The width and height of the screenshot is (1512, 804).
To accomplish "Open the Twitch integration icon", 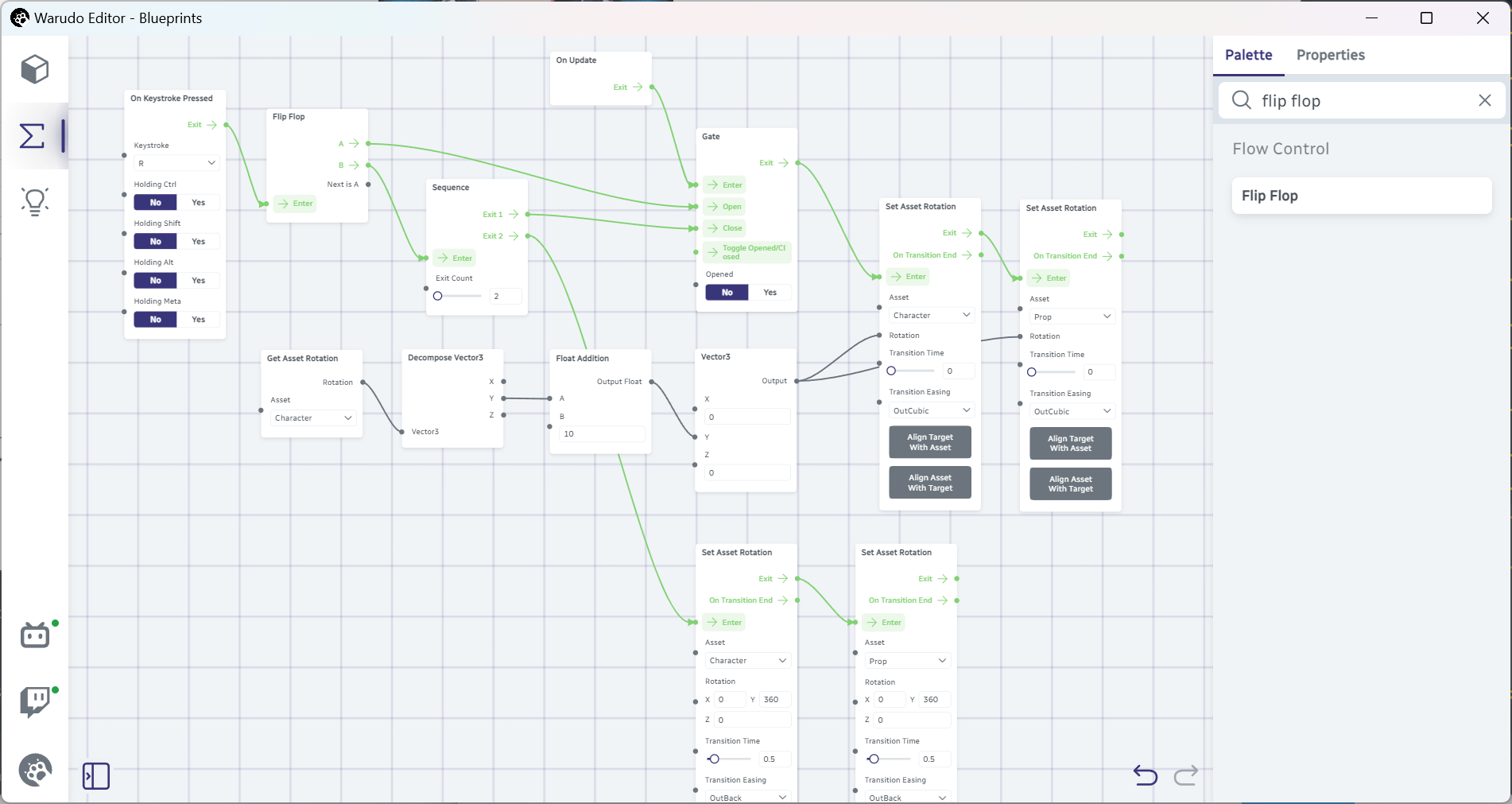I will click(x=35, y=702).
